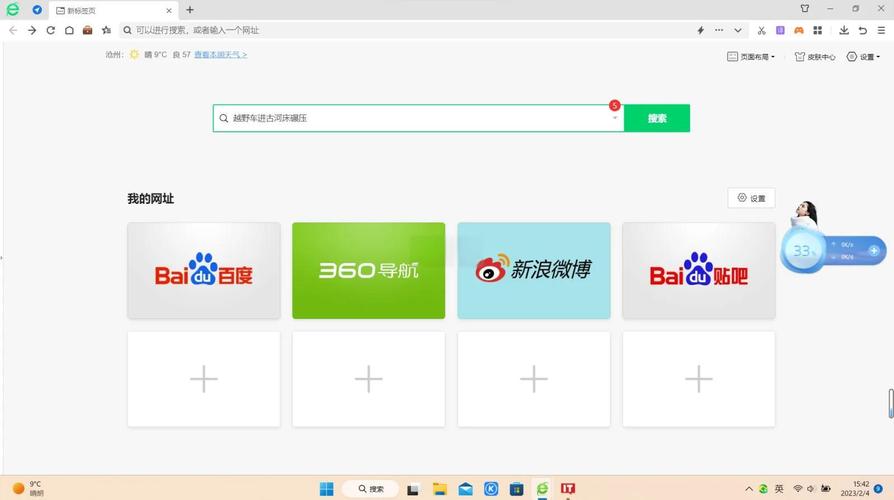Reload the page with refresh icon

click(x=51, y=30)
